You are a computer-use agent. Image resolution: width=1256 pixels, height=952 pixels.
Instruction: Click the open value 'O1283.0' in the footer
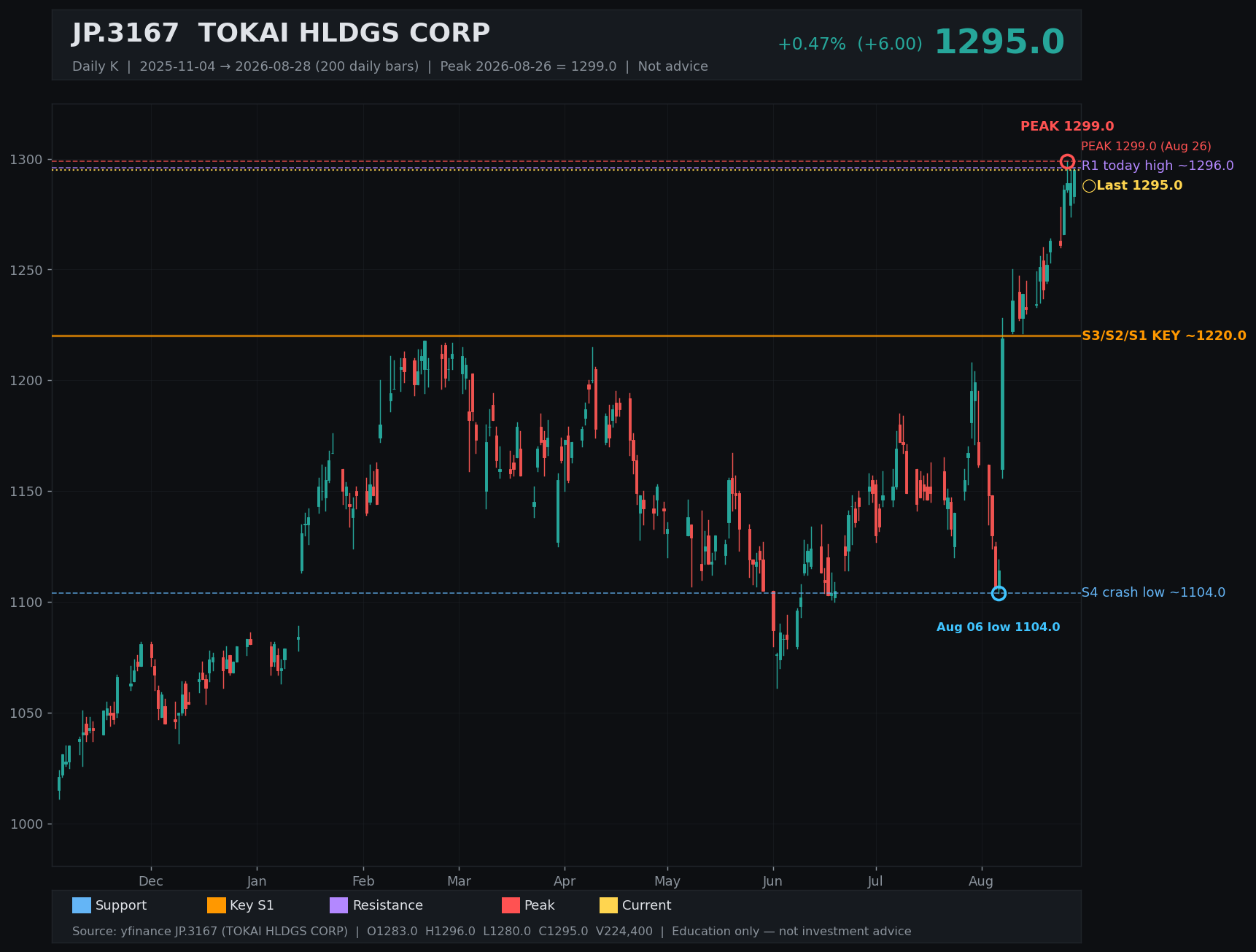392,932
